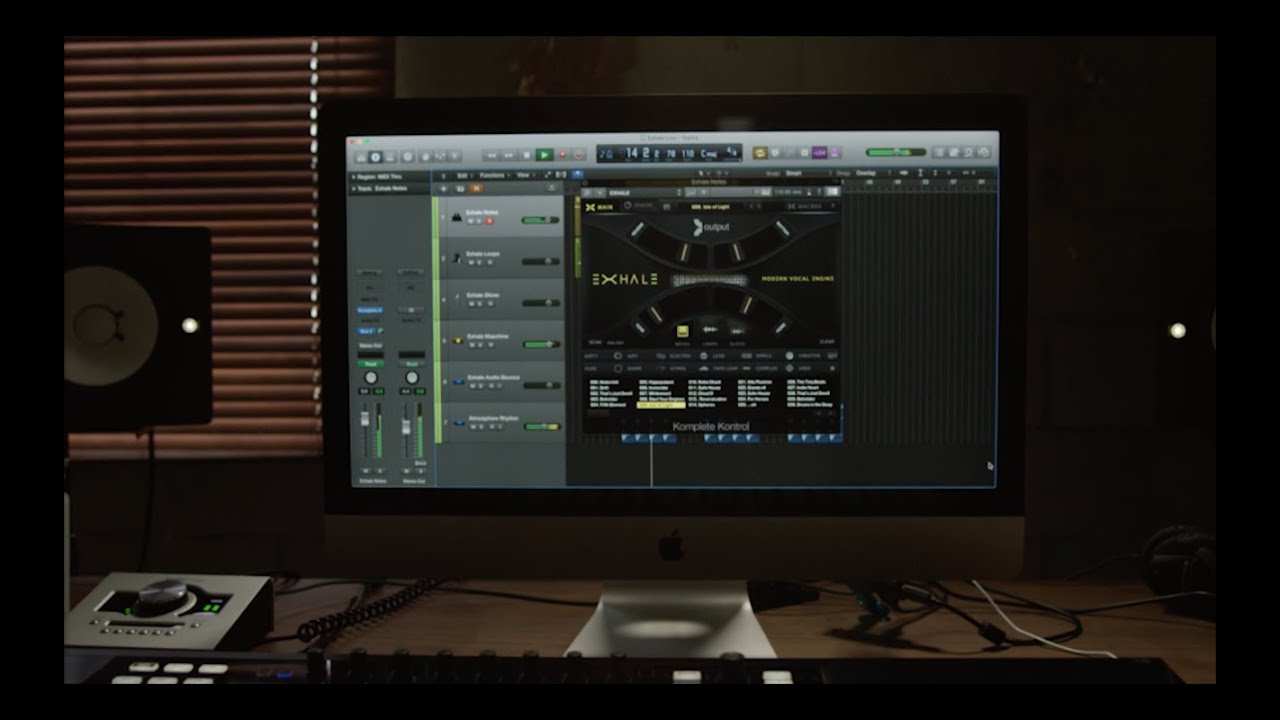Select the Exhale Loops track icon
The height and width of the screenshot is (720, 1280).
pos(456,258)
